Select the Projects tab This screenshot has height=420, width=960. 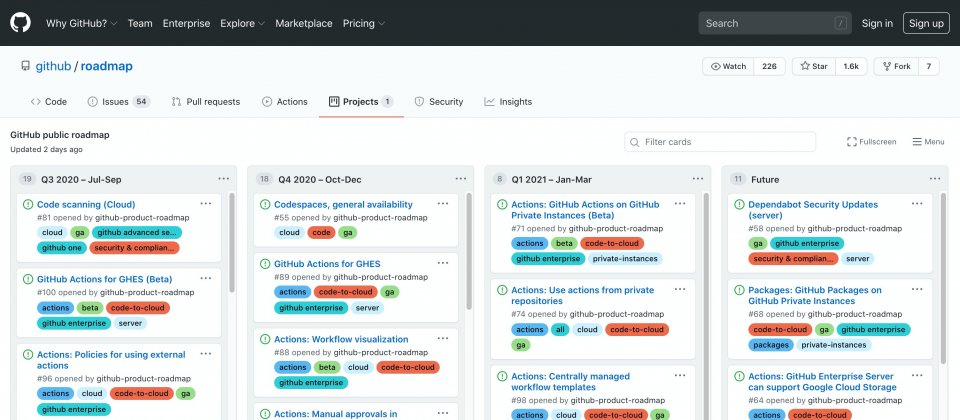[361, 102]
